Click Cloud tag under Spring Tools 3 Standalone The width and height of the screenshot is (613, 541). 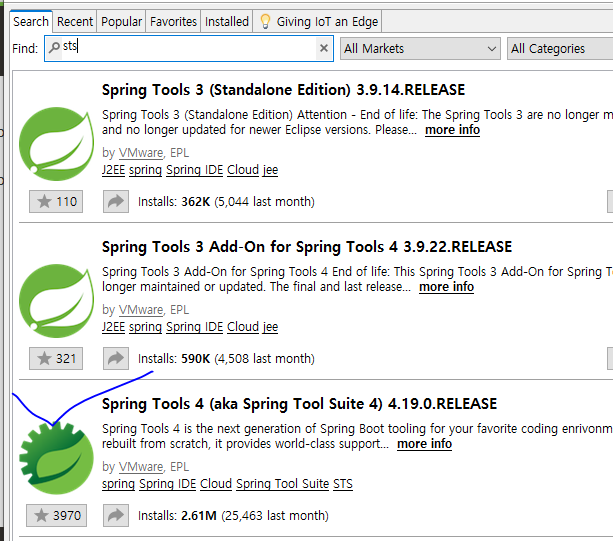pos(243,170)
